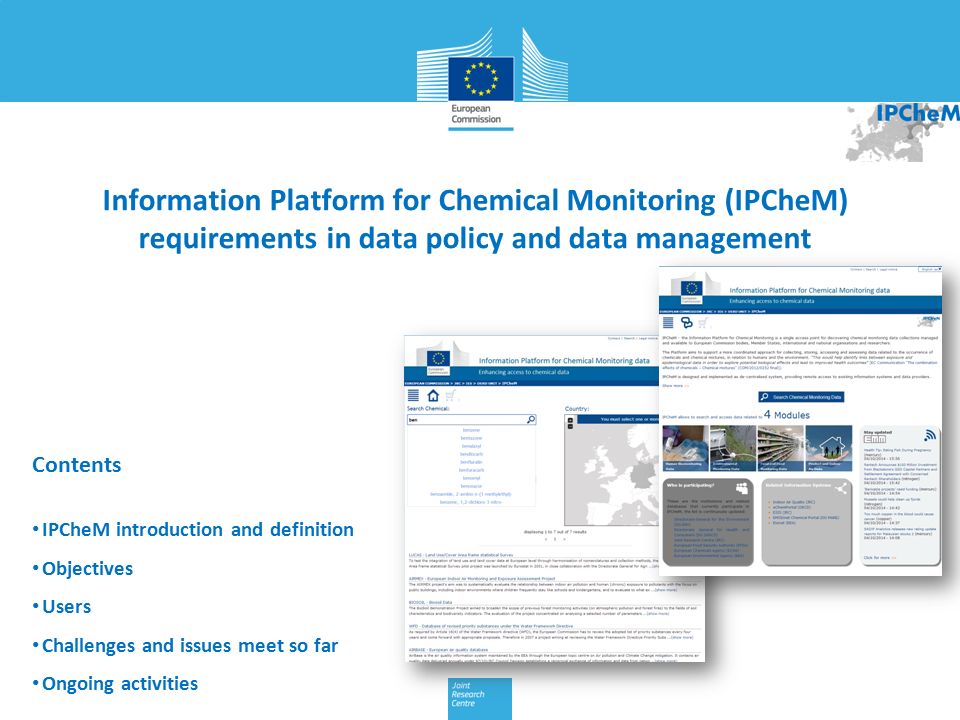The height and width of the screenshot is (720, 960).
Task: Open the AIRBASE European air quality link
Action: 448,650
